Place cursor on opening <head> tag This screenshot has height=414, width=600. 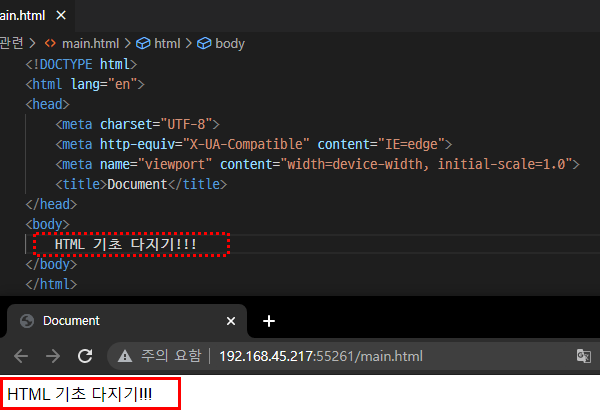[x=47, y=104]
